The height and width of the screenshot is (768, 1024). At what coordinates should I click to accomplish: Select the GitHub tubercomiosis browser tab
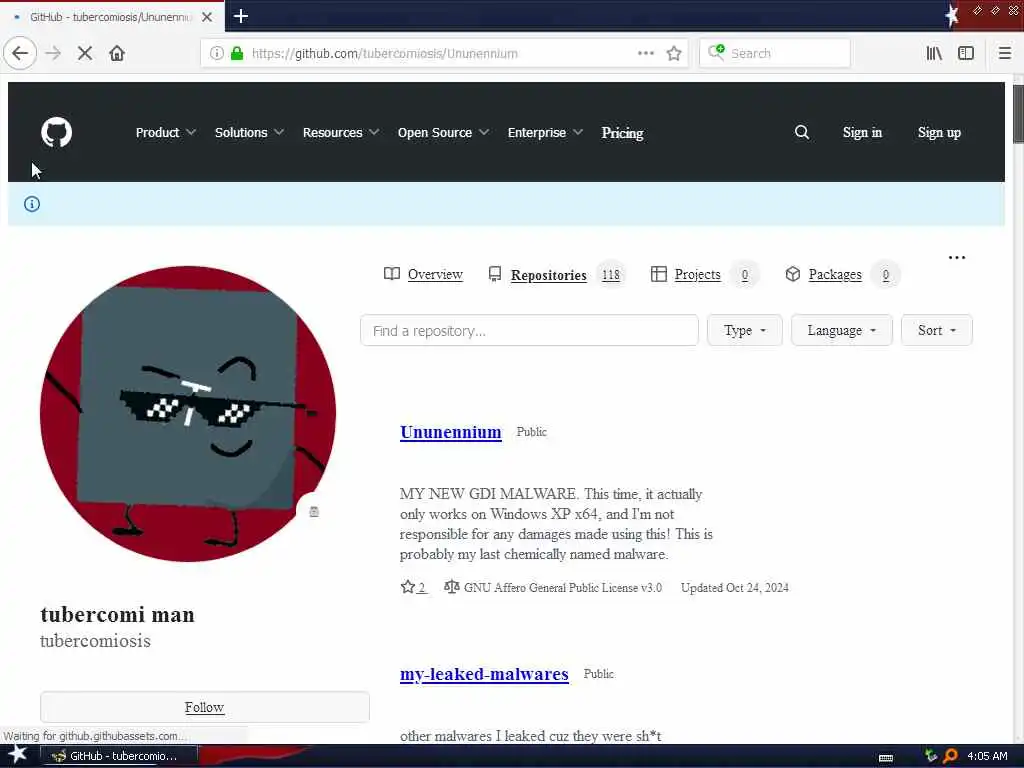point(111,16)
